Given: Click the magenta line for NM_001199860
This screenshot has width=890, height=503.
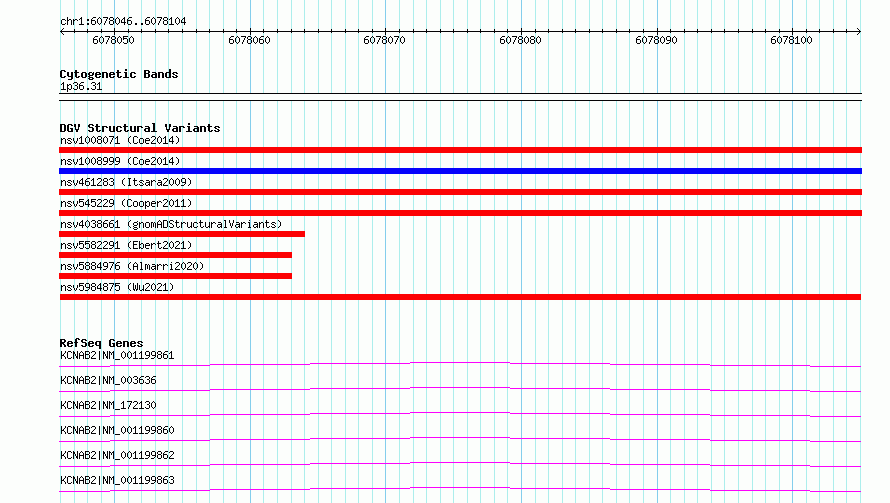Looking at the screenshot, I should click(x=460, y=439).
